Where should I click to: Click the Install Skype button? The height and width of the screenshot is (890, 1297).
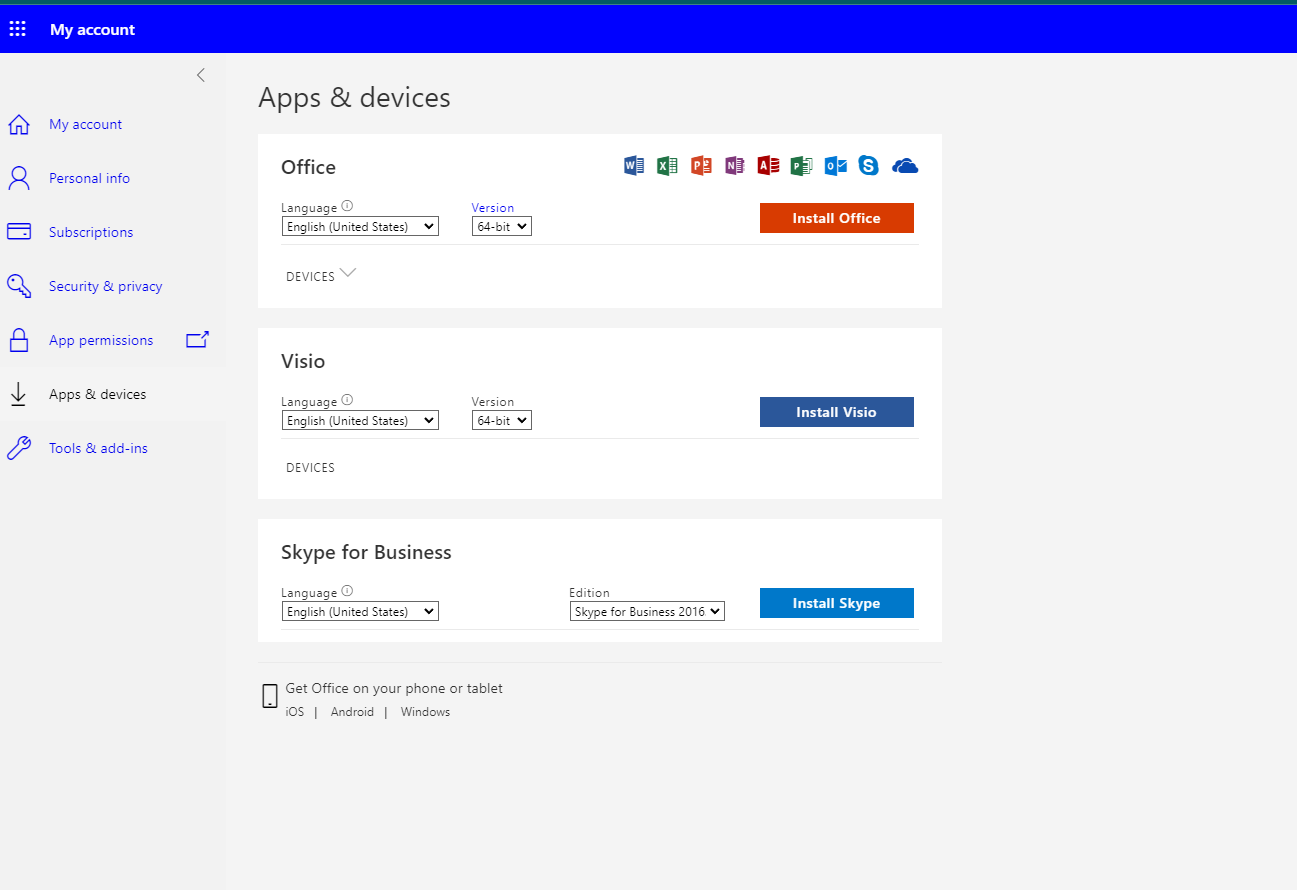tap(837, 603)
